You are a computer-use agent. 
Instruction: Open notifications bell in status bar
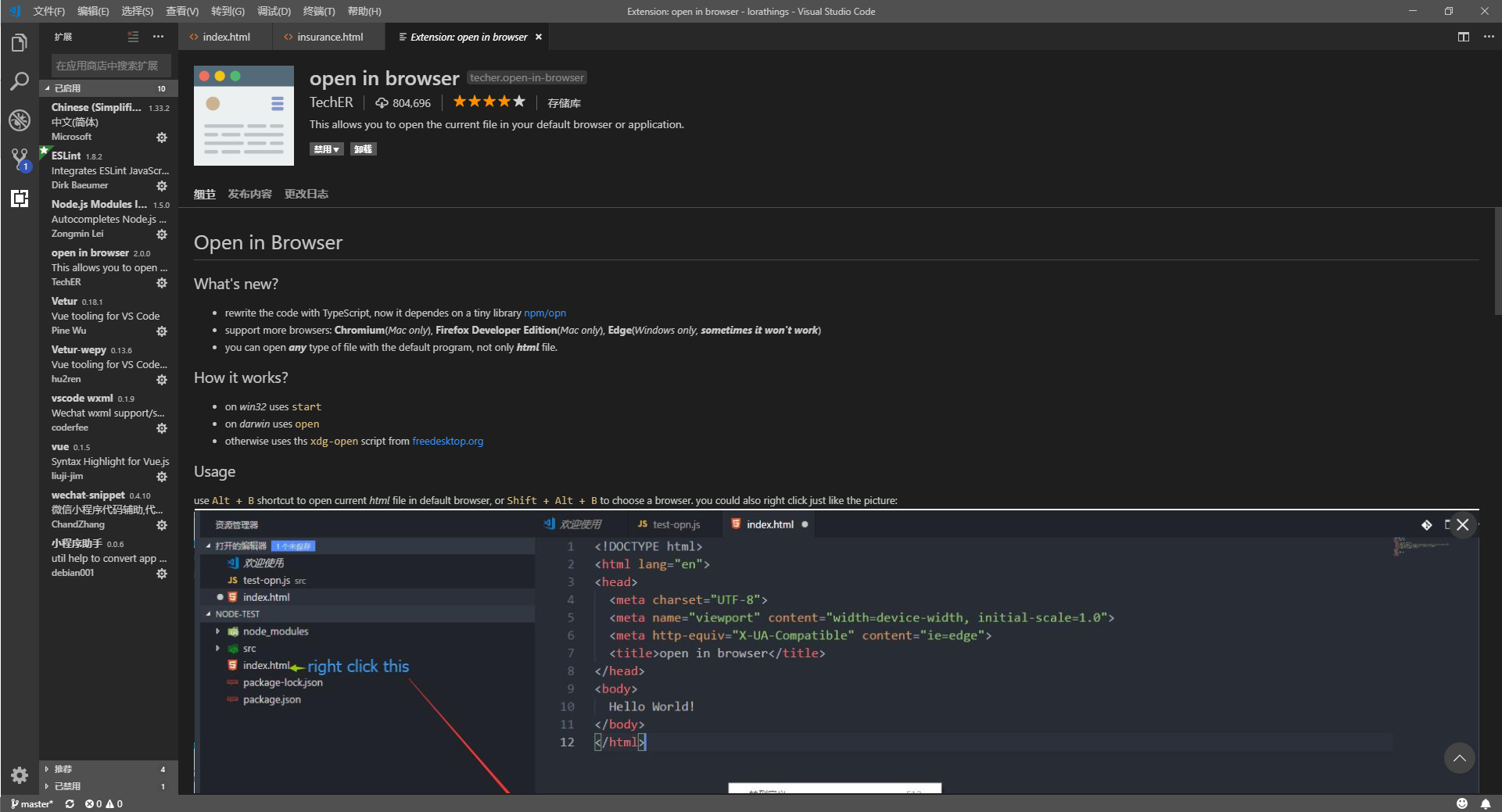point(1487,803)
